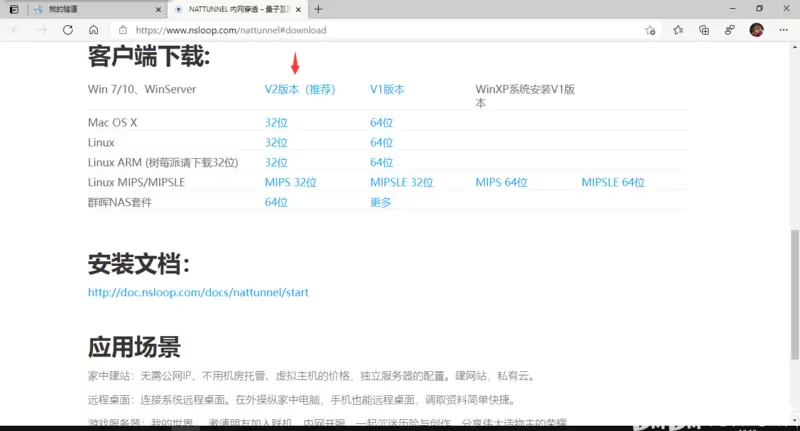Click the 家中建站 description line
Image resolution: width=800 pixels, height=431 pixels.
tap(313, 376)
